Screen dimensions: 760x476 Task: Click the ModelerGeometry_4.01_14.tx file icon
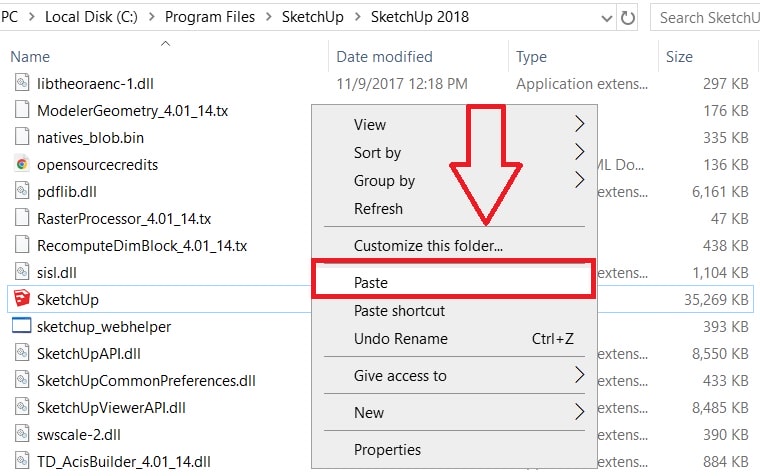point(22,110)
